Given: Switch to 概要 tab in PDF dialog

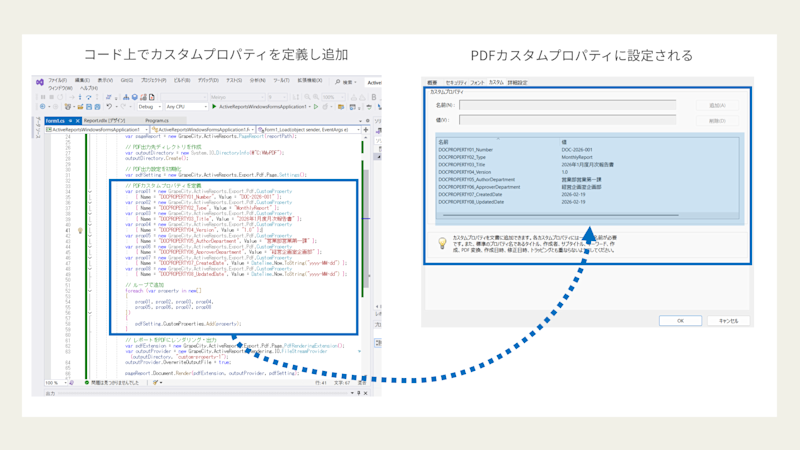Looking at the screenshot, I should click(432, 82).
